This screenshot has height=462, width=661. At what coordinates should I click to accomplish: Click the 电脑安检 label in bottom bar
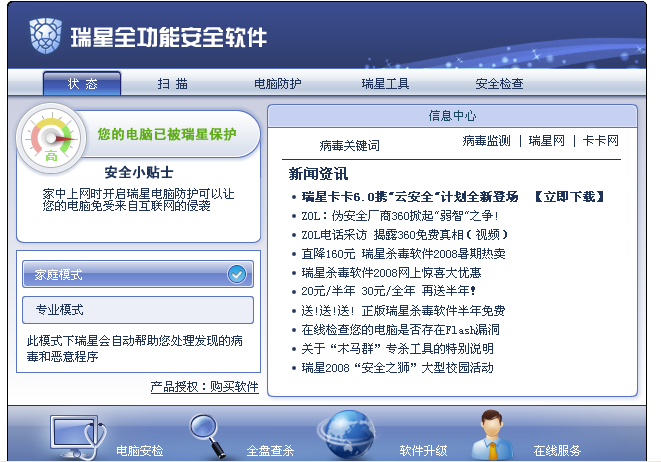coord(140,451)
